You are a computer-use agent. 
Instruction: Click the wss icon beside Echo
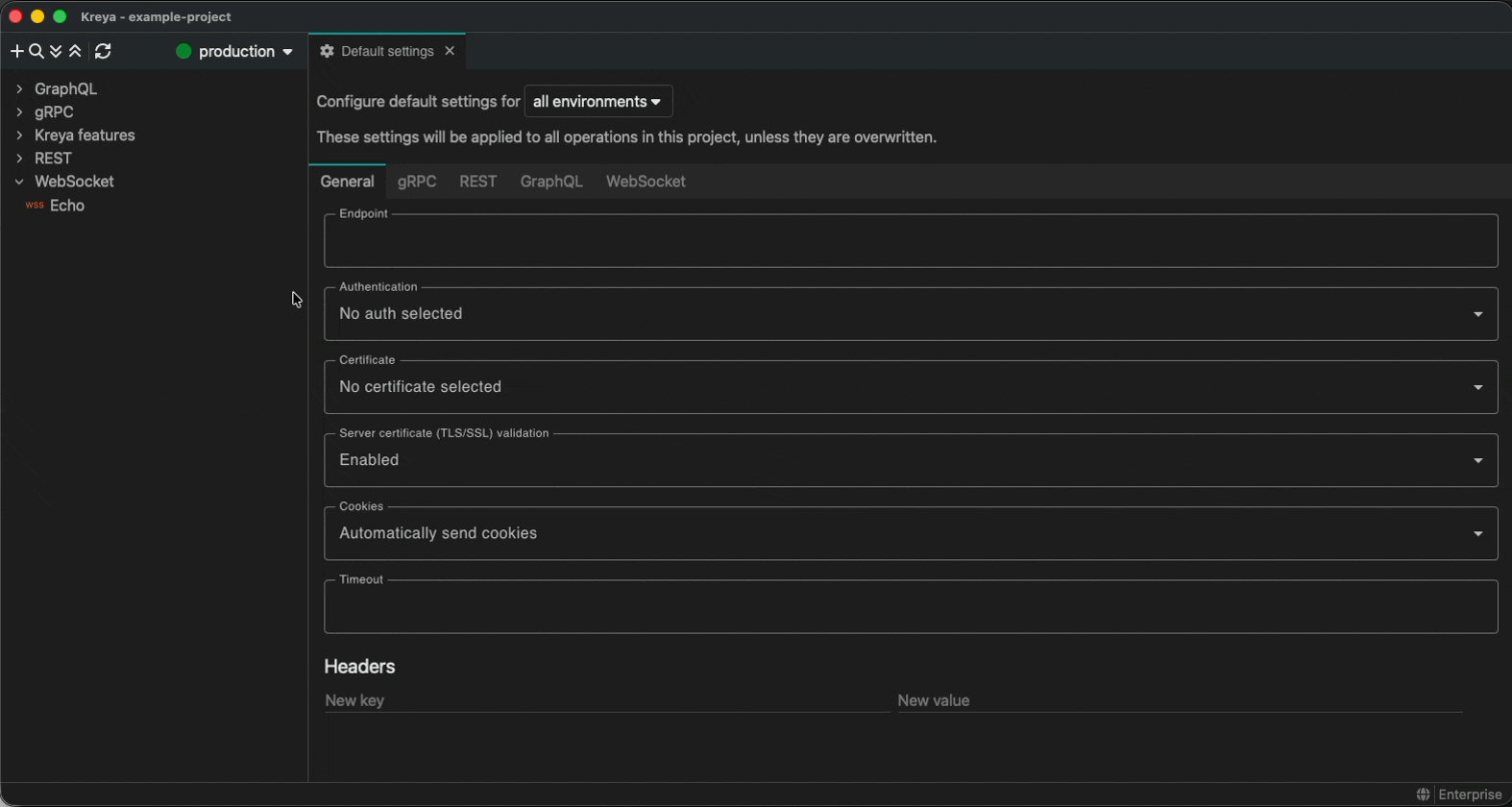35,205
